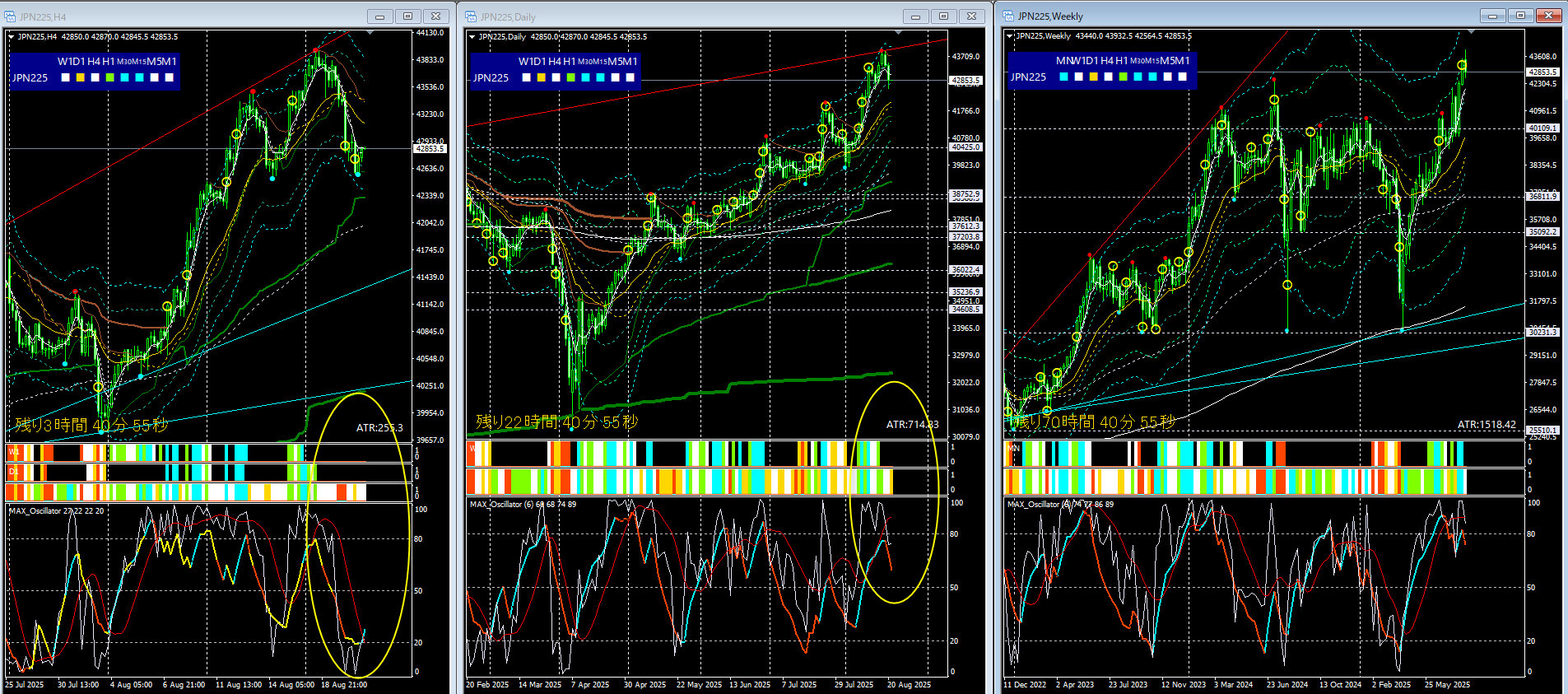
Task: Click the 35236.9 level label on the Daily price axis
Action: point(965,292)
